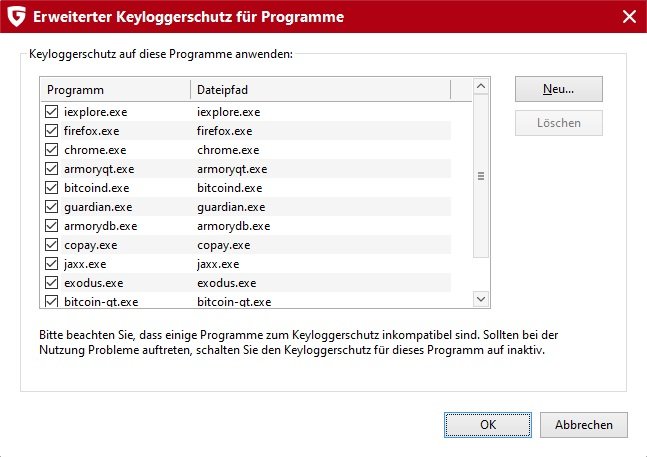Select the bitcoin-qt.exe program name
This screenshot has height=457, width=647.
click(101, 302)
